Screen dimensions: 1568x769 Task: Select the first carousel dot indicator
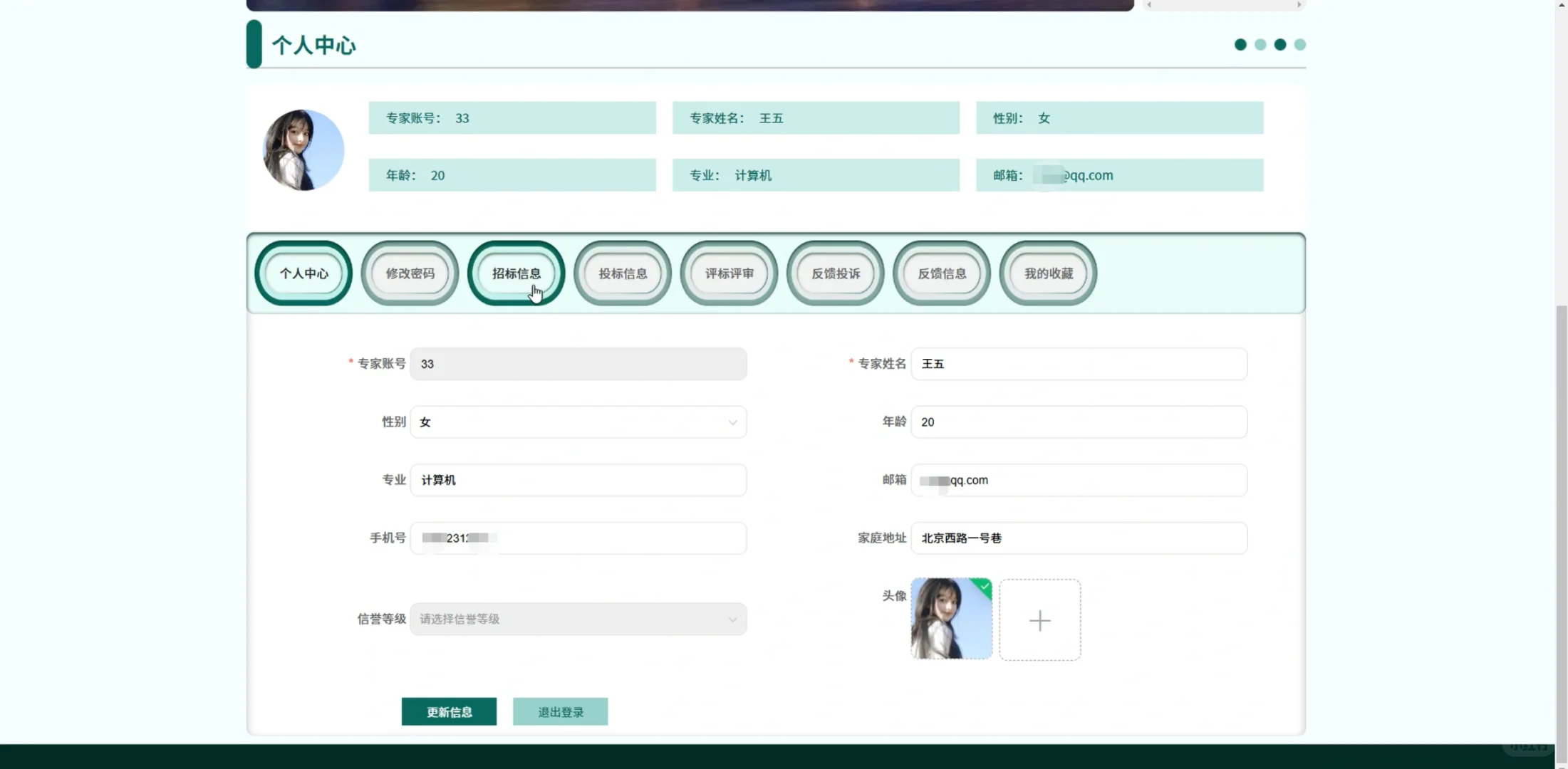click(1240, 44)
